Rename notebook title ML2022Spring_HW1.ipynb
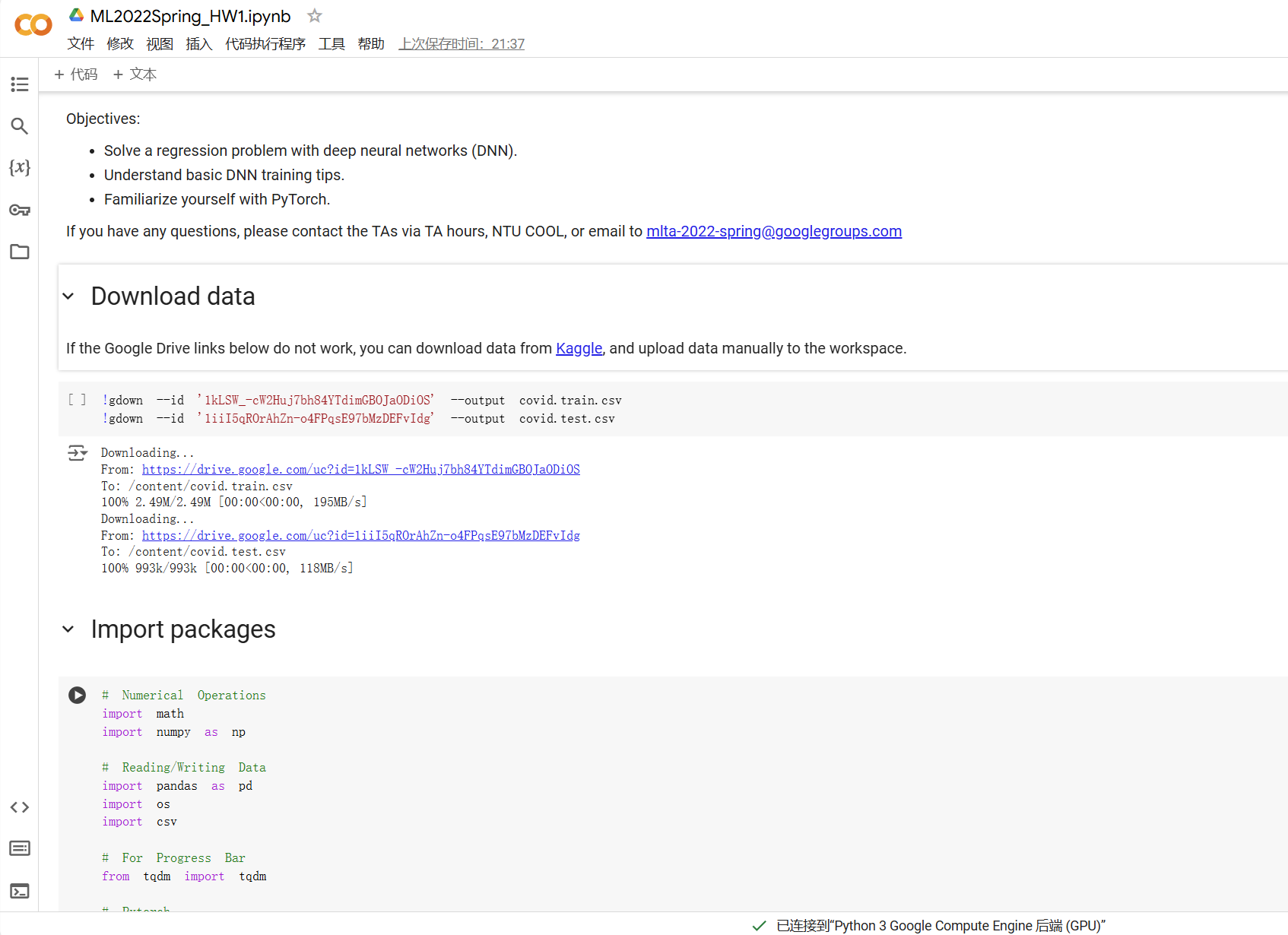Image resolution: width=1288 pixels, height=935 pixels. (x=190, y=16)
